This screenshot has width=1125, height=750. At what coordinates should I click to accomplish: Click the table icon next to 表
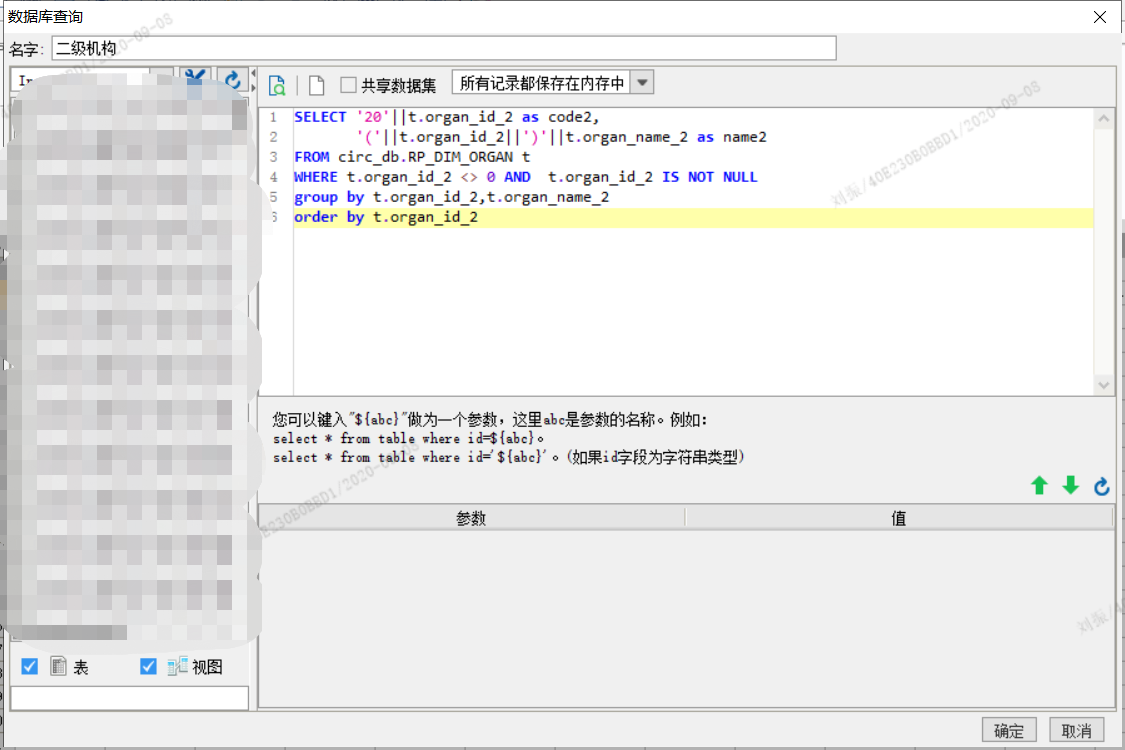pyautogui.click(x=58, y=666)
